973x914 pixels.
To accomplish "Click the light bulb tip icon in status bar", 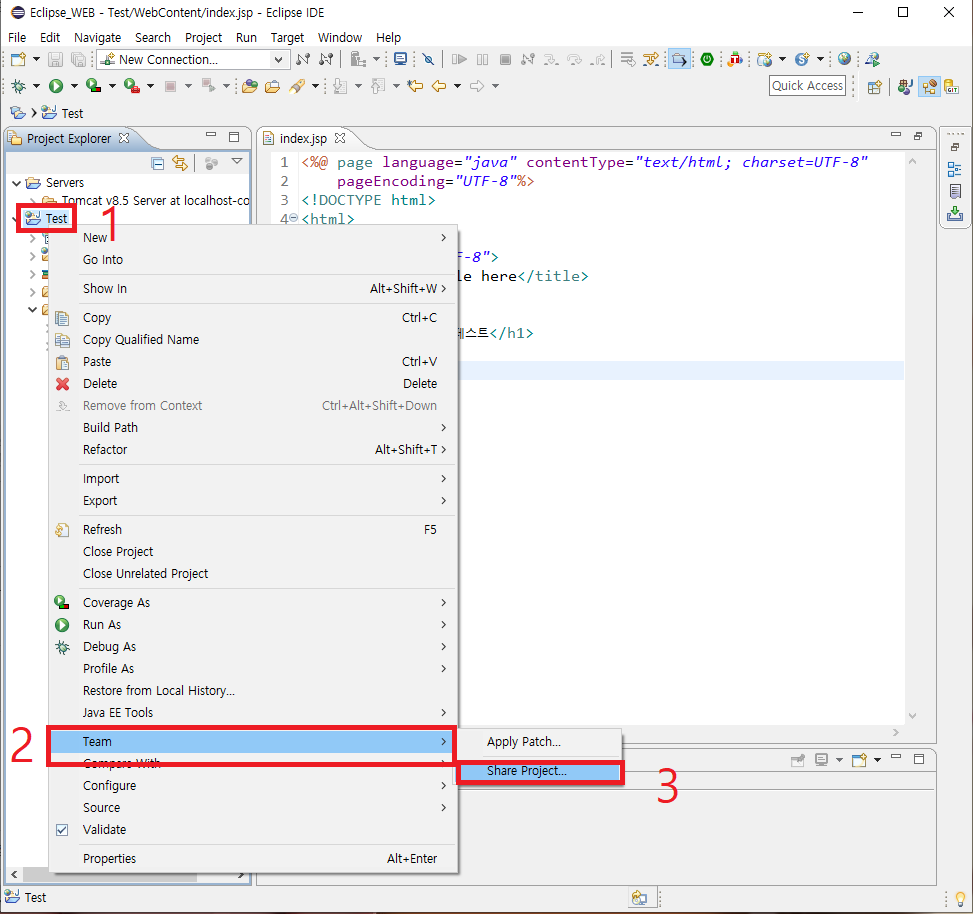I will click(x=960, y=898).
